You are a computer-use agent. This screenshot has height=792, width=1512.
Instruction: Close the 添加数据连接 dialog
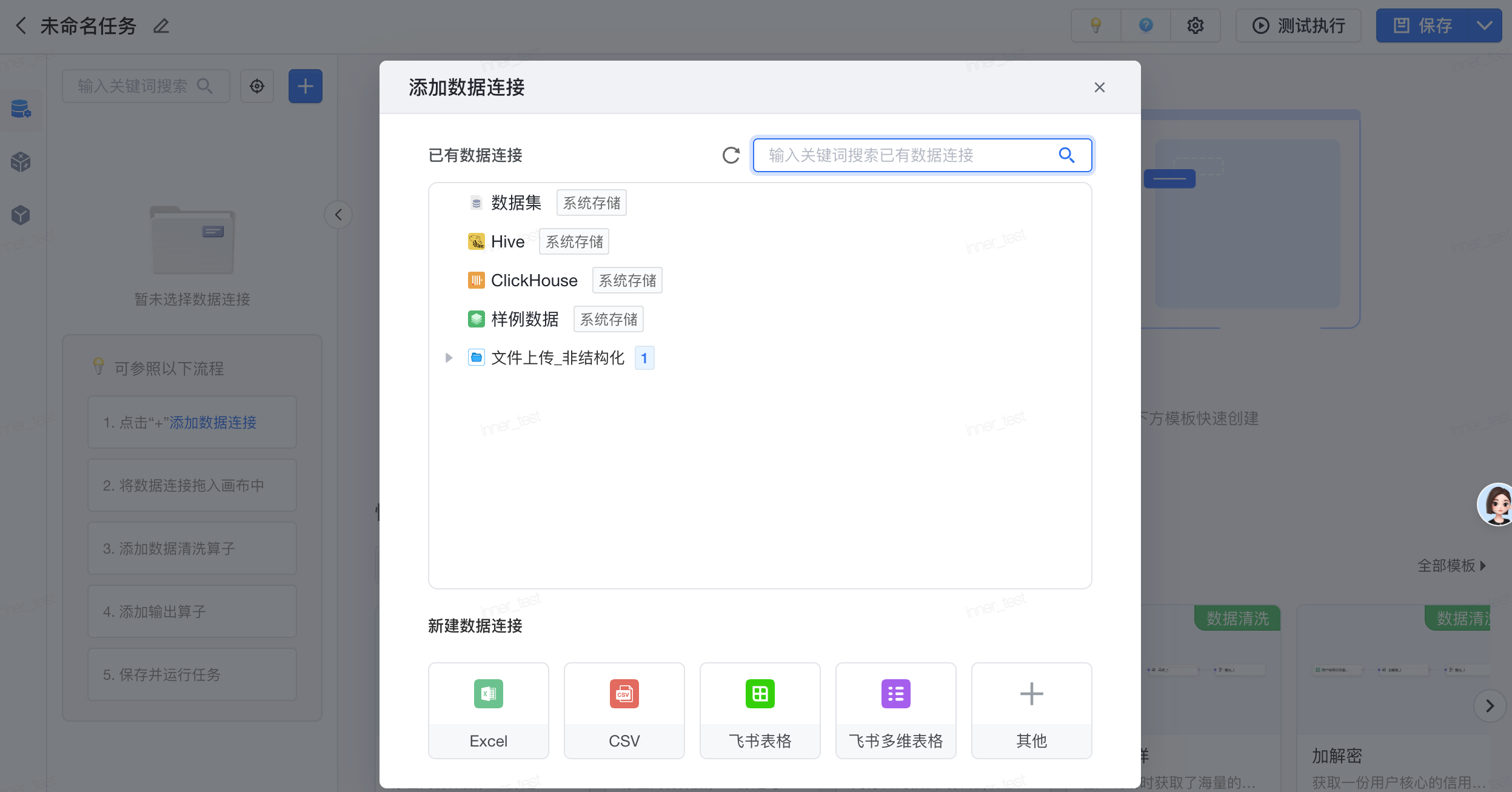pos(1099,87)
